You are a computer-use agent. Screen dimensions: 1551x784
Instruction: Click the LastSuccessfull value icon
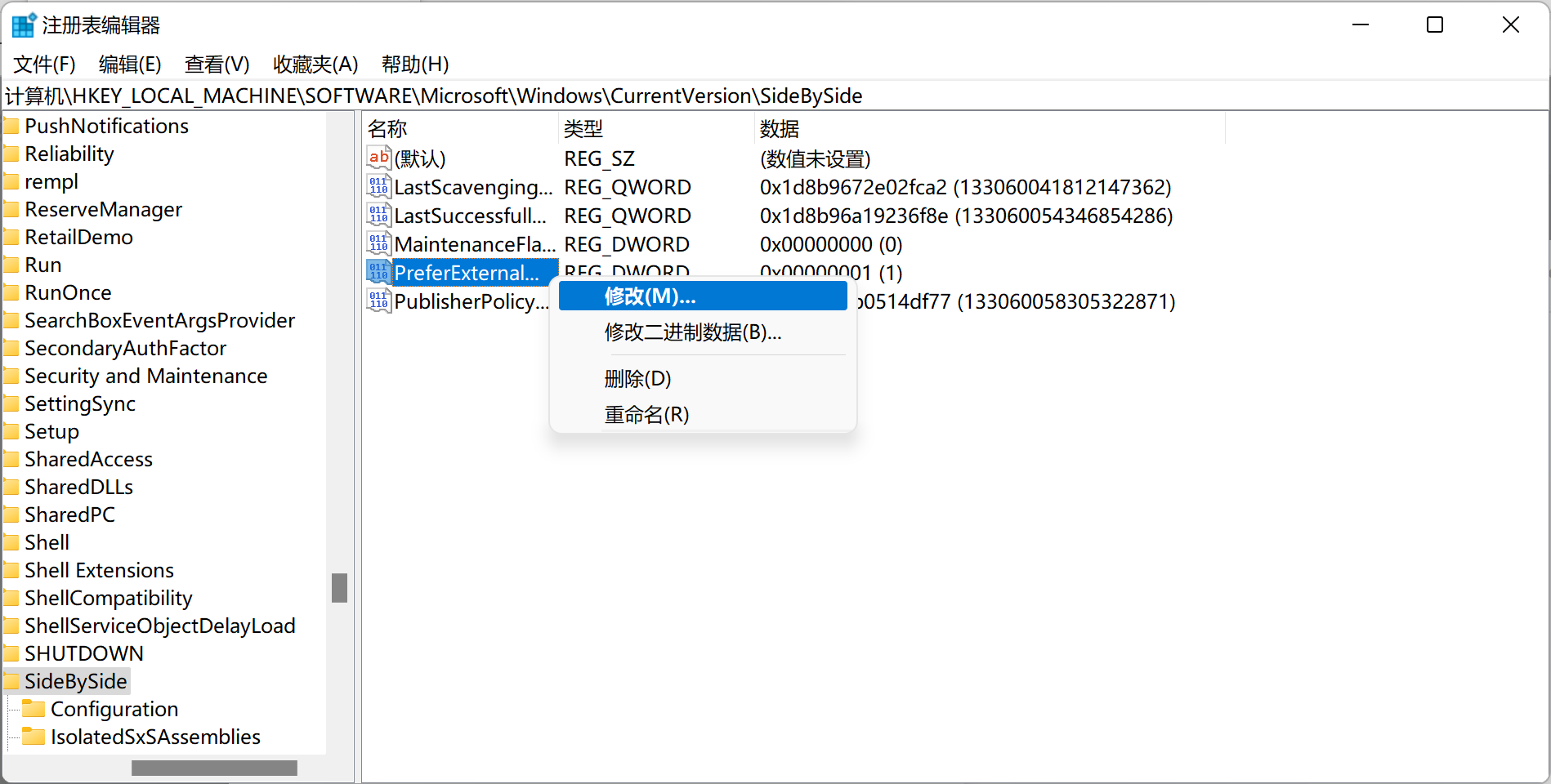(378, 215)
